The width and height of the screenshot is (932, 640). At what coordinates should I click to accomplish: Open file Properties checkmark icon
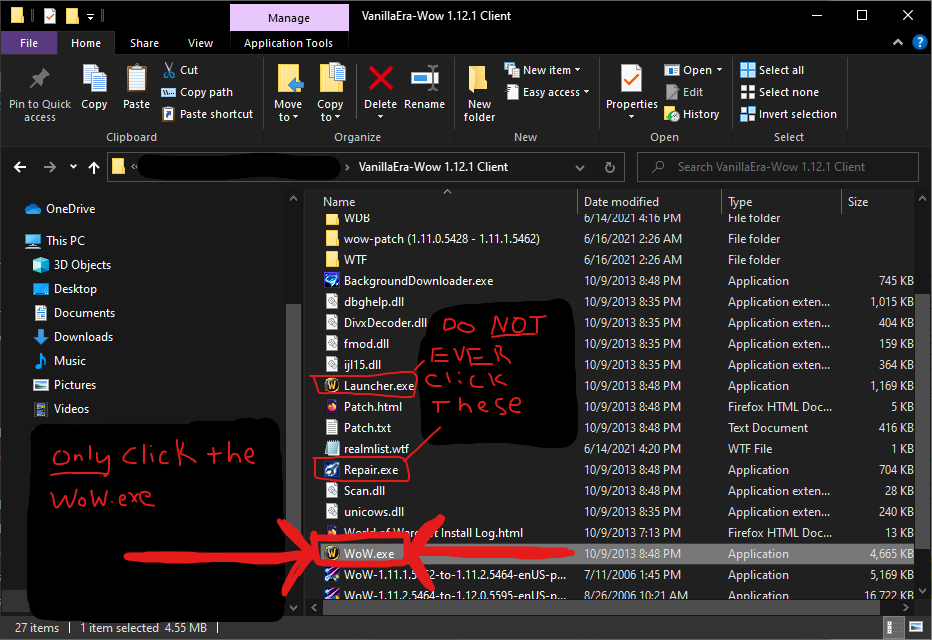tap(631, 79)
